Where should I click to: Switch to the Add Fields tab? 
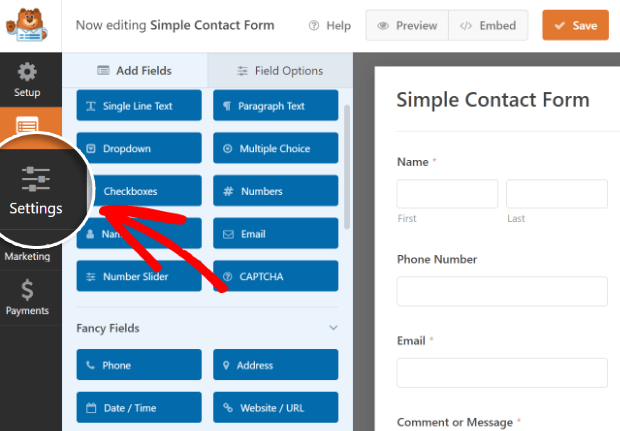pyautogui.click(x=135, y=71)
